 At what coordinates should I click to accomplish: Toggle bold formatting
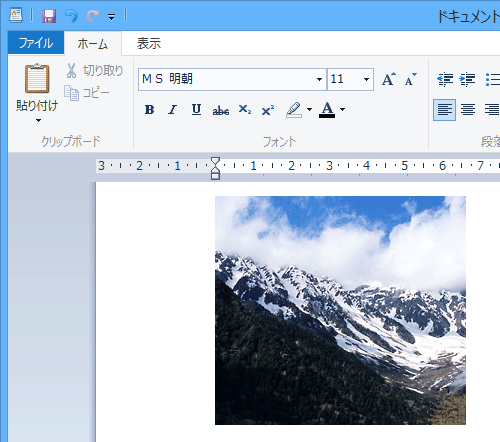point(149,110)
